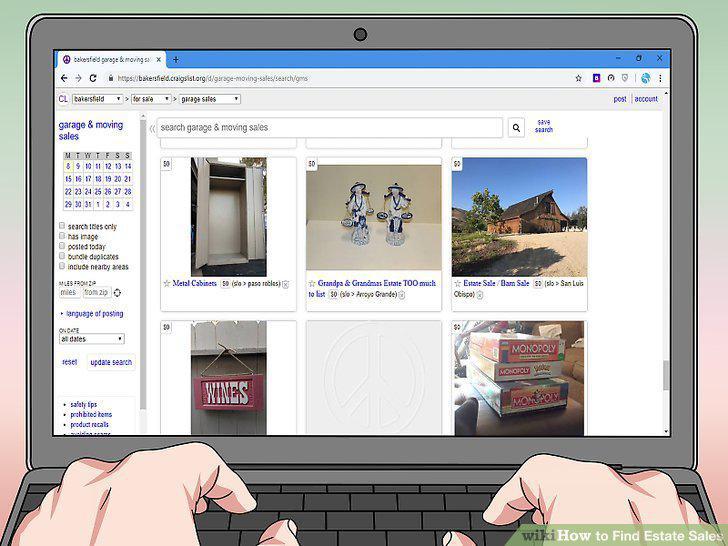Click the post link
Image resolution: width=728 pixels, height=546 pixels.
(620, 99)
